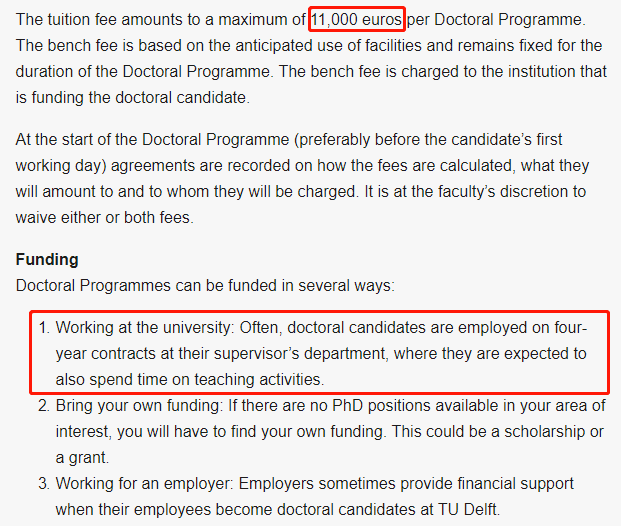Viewport: 621px width, 526px height.
Task: Click the 'Funding' heading
Action: [47, 259]
